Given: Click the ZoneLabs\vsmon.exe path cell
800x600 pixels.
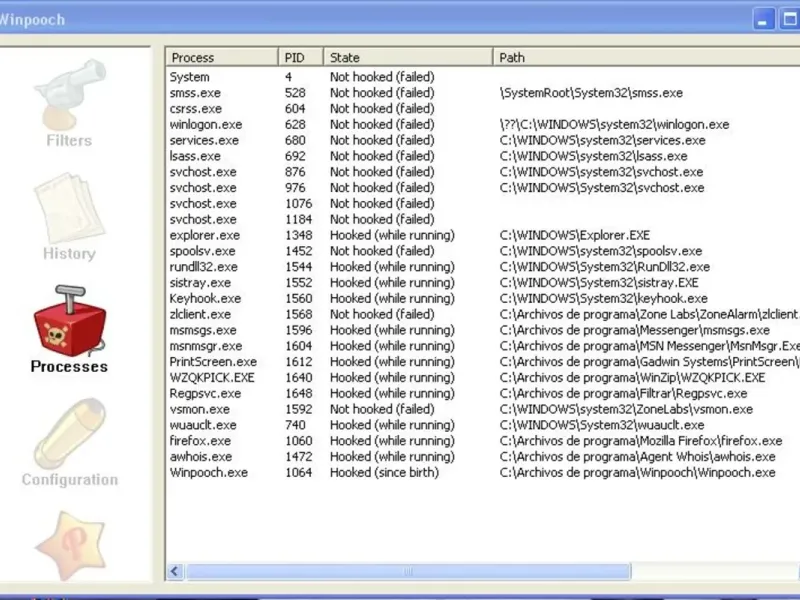Looking at the screenshot, I should click(x=626, y=409).
